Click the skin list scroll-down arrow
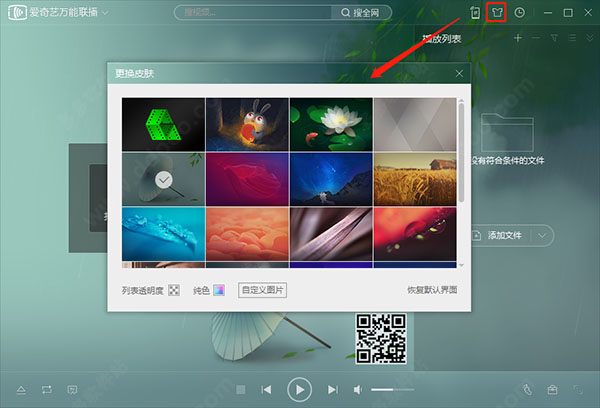 click(461, 265)
